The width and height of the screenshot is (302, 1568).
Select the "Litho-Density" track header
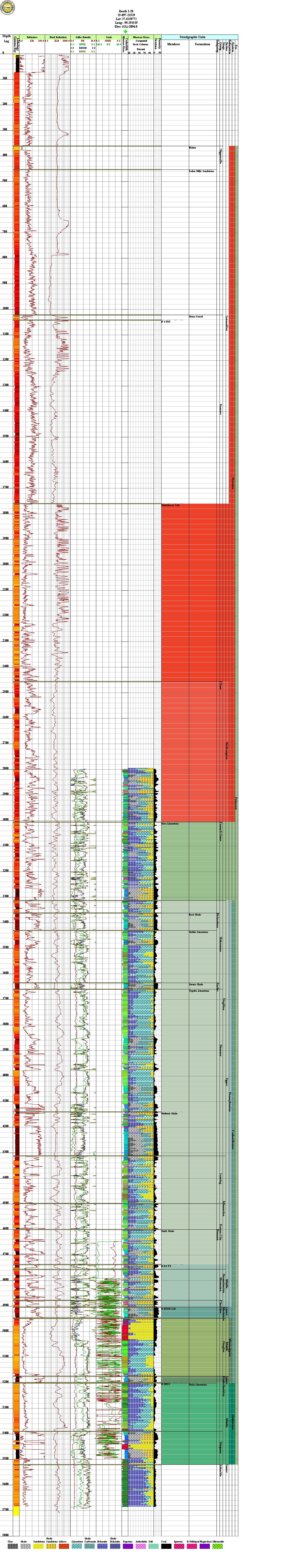pos(83,37)
